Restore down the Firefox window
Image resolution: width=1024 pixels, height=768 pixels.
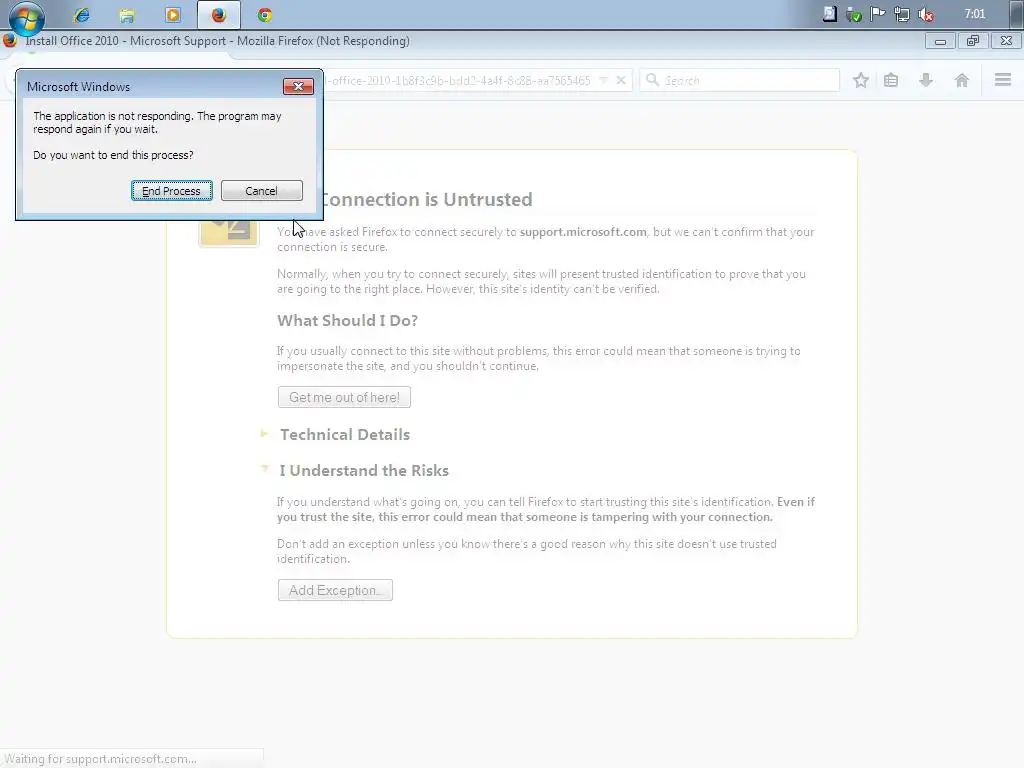[x=973, y=41]
